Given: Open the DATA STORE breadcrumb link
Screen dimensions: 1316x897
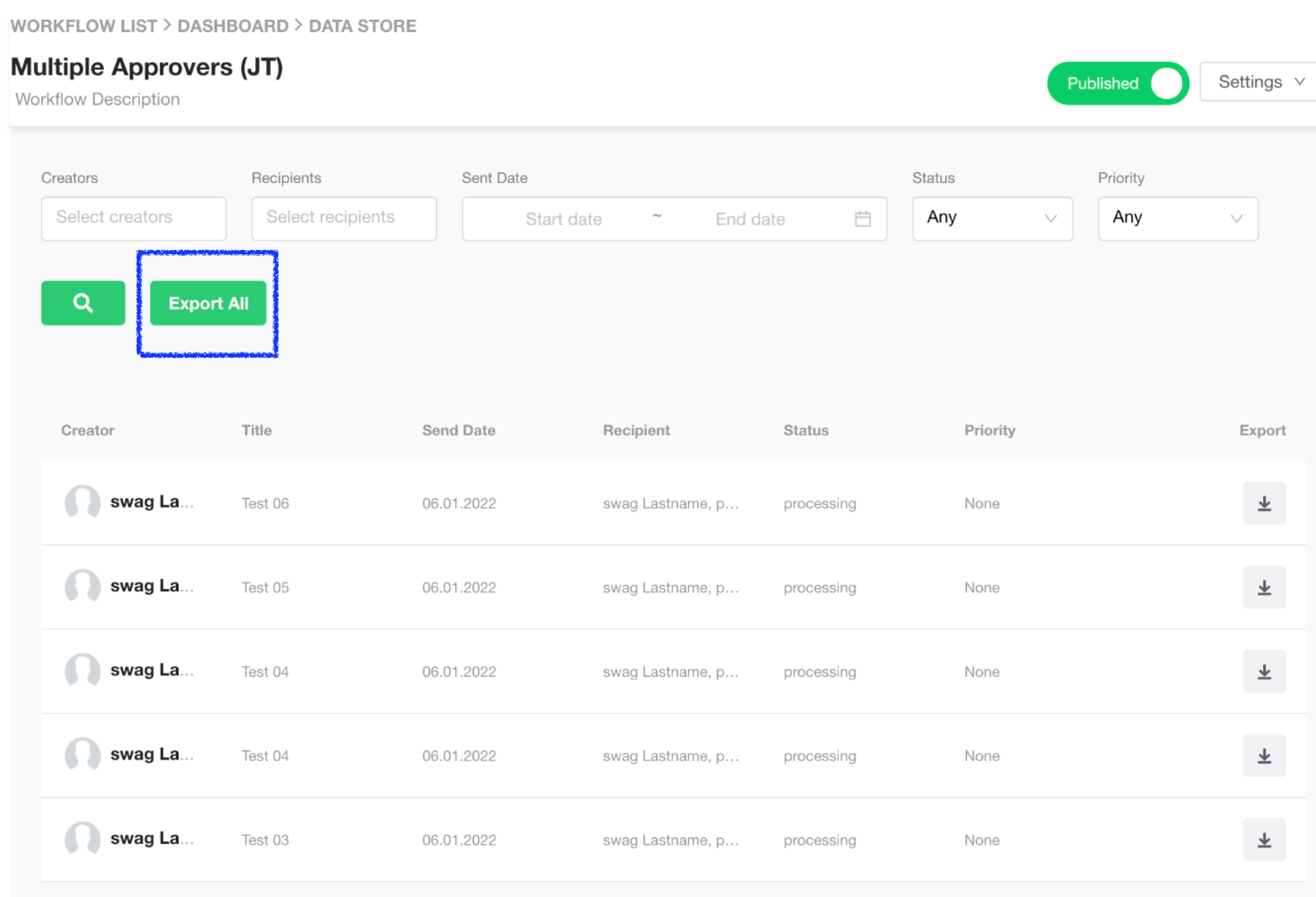Looking at the screenshot, I should (x=362, y=26).
